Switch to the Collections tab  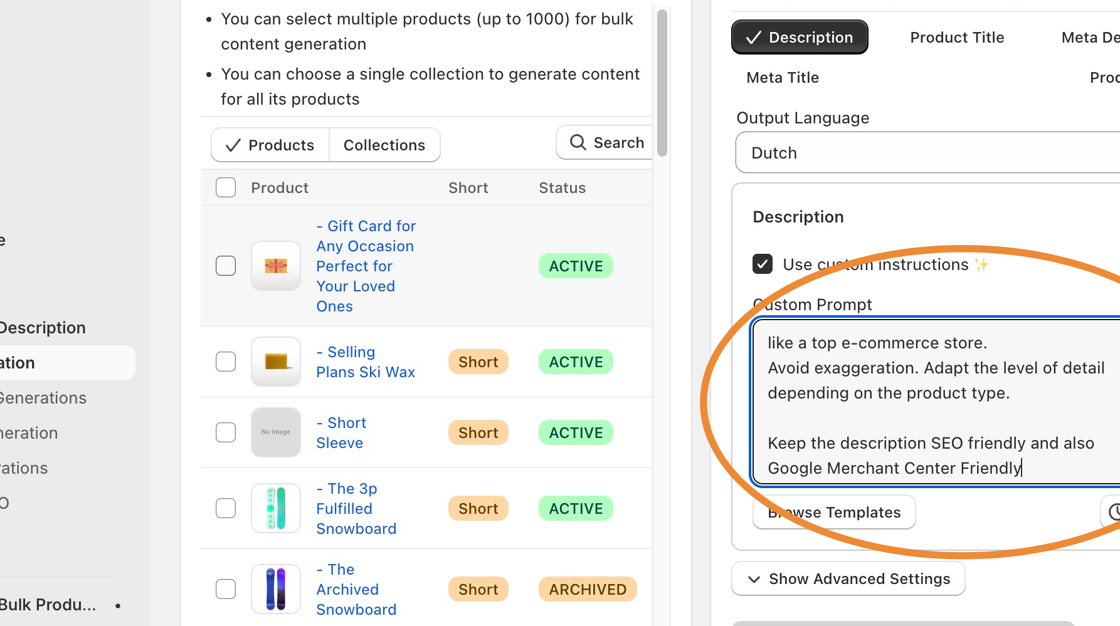384,145
